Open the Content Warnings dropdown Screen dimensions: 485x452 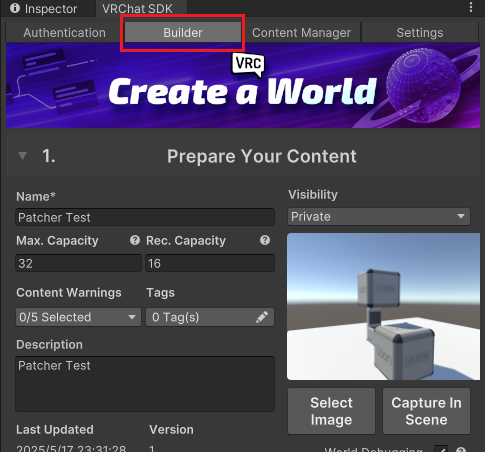tap(78, 317)
